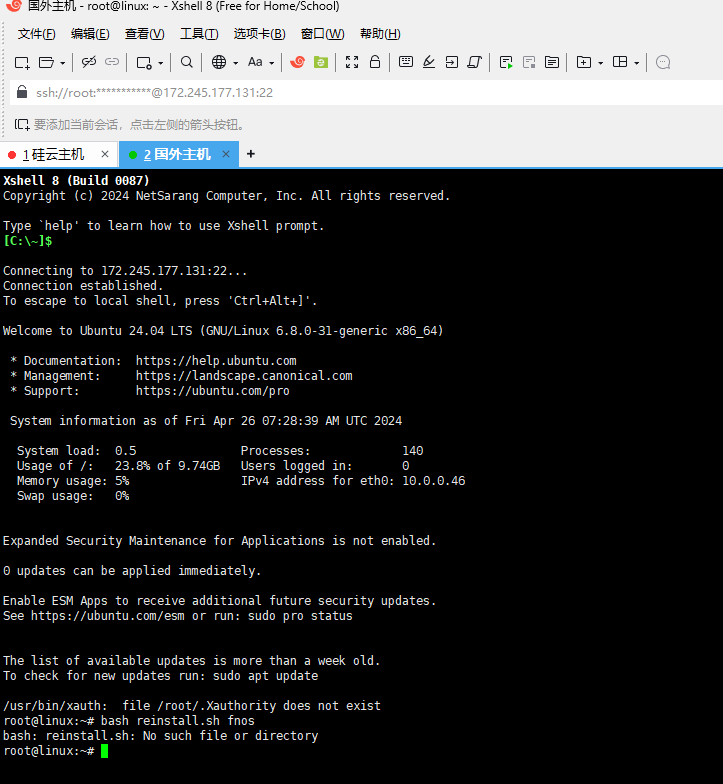Switch to the 硅云主机 tab
The height and width of the screenshot is (784, 723).
click(x=58, y=154)
